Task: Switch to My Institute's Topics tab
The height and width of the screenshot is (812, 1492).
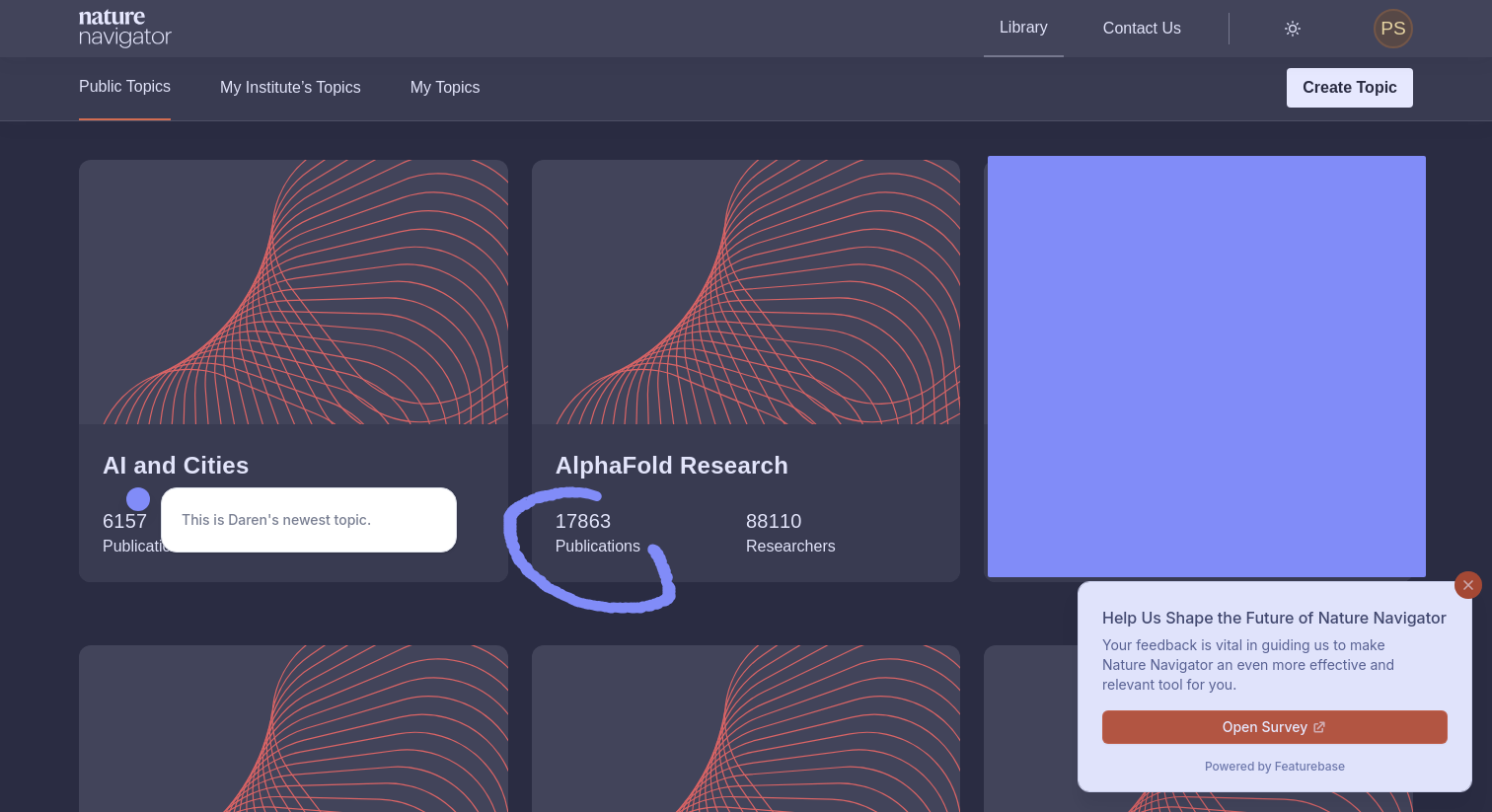Action: (x=290, y=88)
